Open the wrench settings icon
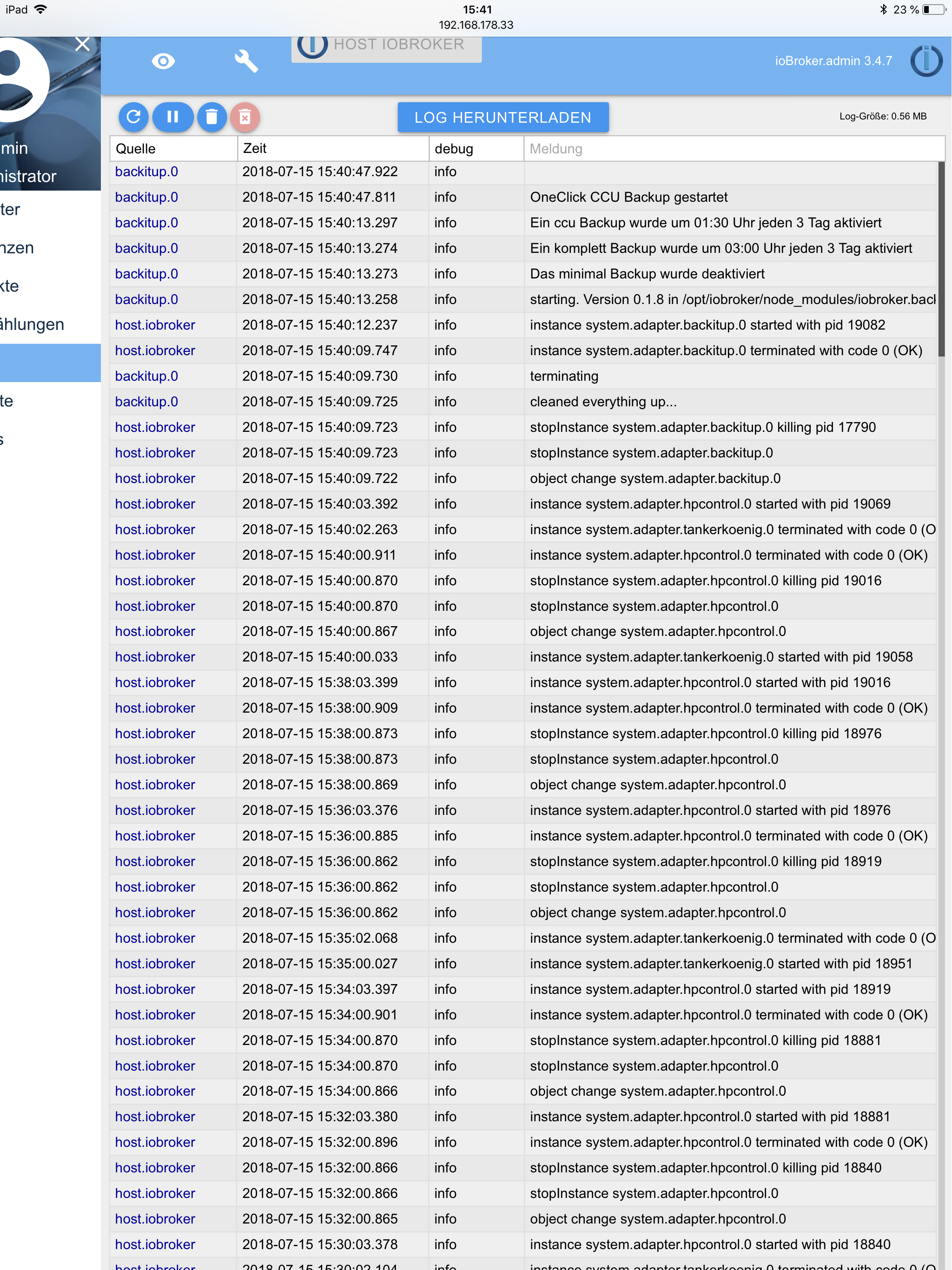This screenshot has width=952, height=1270. click(246, 61)
